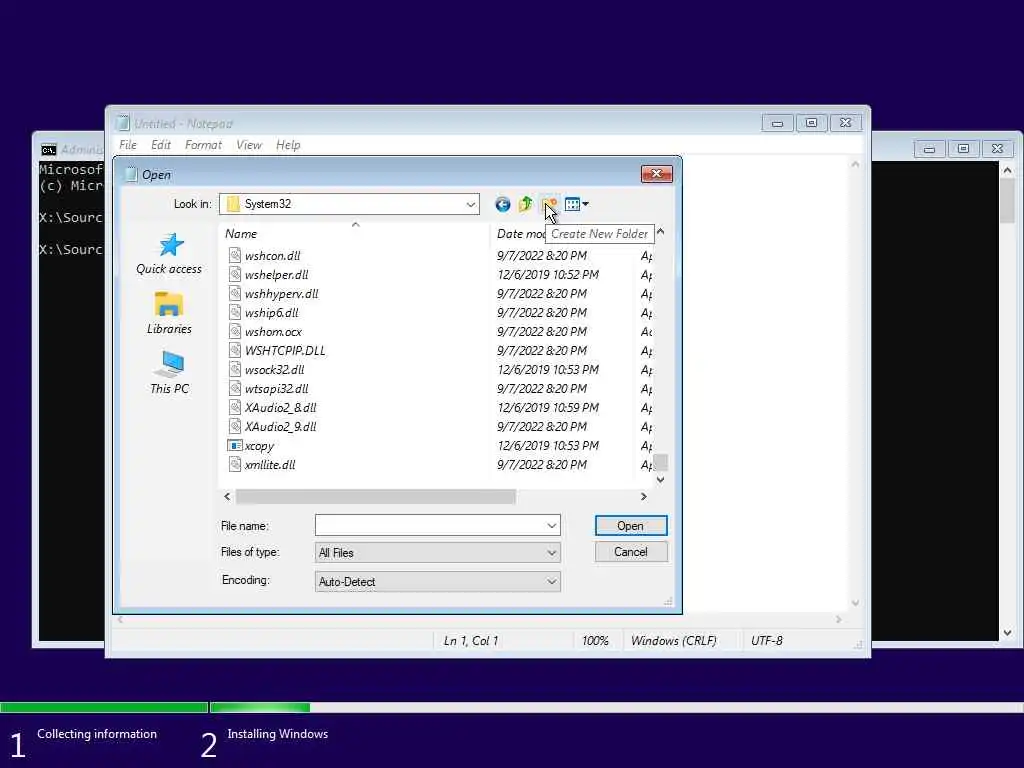The width and height of the screenshot is (1024, 768).
Task: Select XAudio2_9.dll file icon
Action: tap(234, 426)
